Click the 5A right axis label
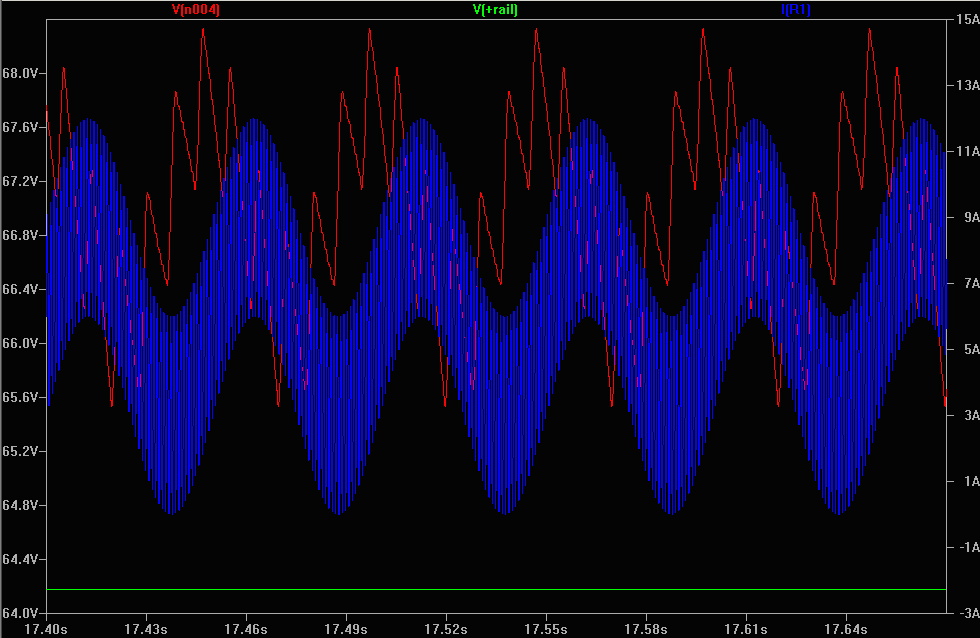Screen dimensions: 980x638 click(971, 349)
